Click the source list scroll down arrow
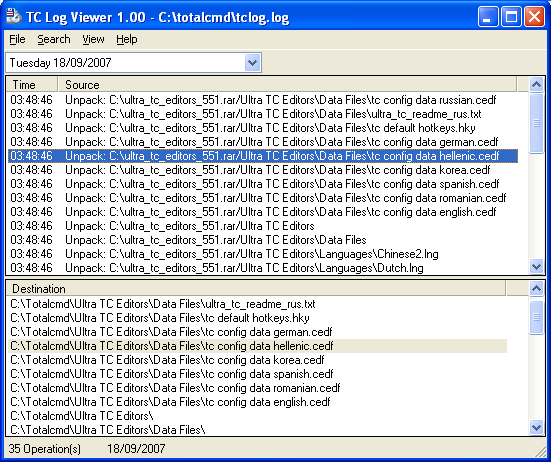551x462 pixels. tap(536, 267)
